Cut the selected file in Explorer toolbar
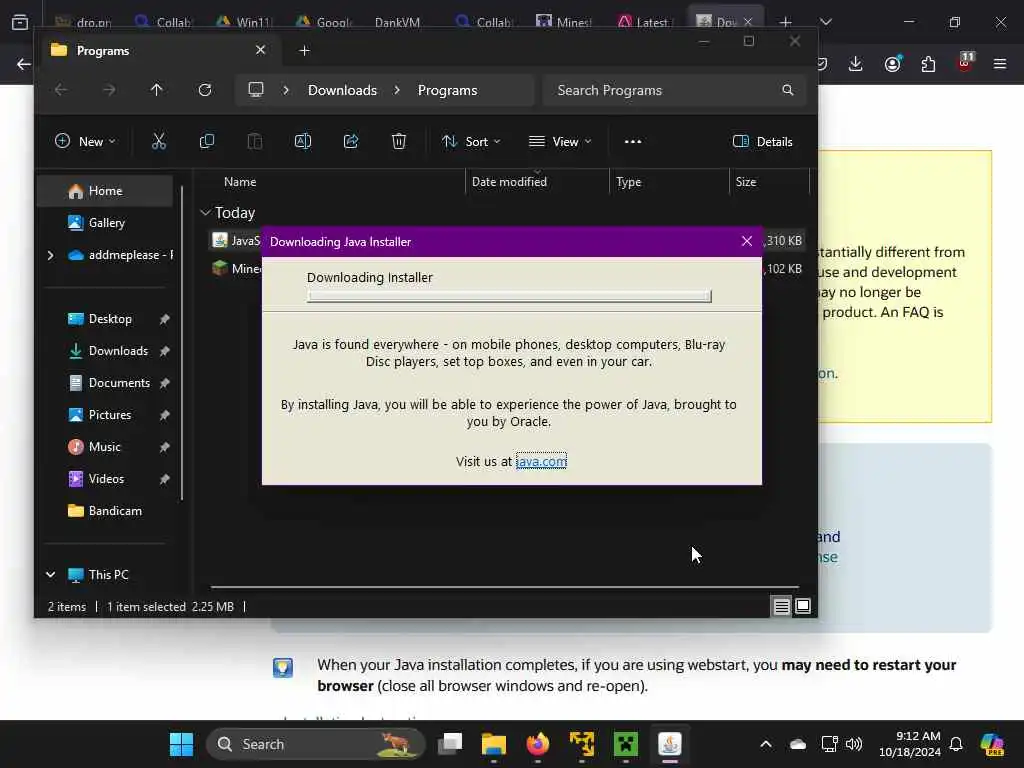 (159, 142)
